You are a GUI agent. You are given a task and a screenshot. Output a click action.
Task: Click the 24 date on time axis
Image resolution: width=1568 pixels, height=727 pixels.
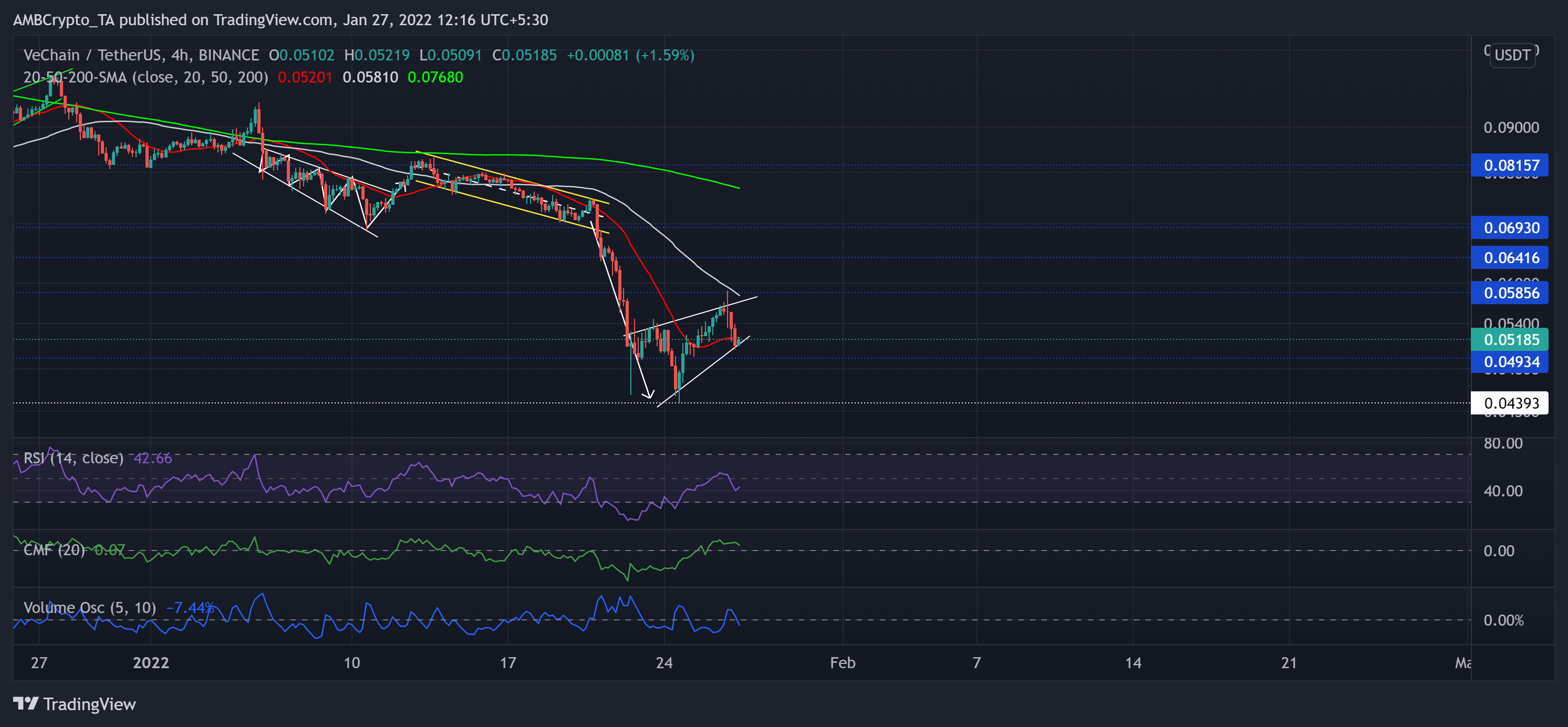point(664,662)
